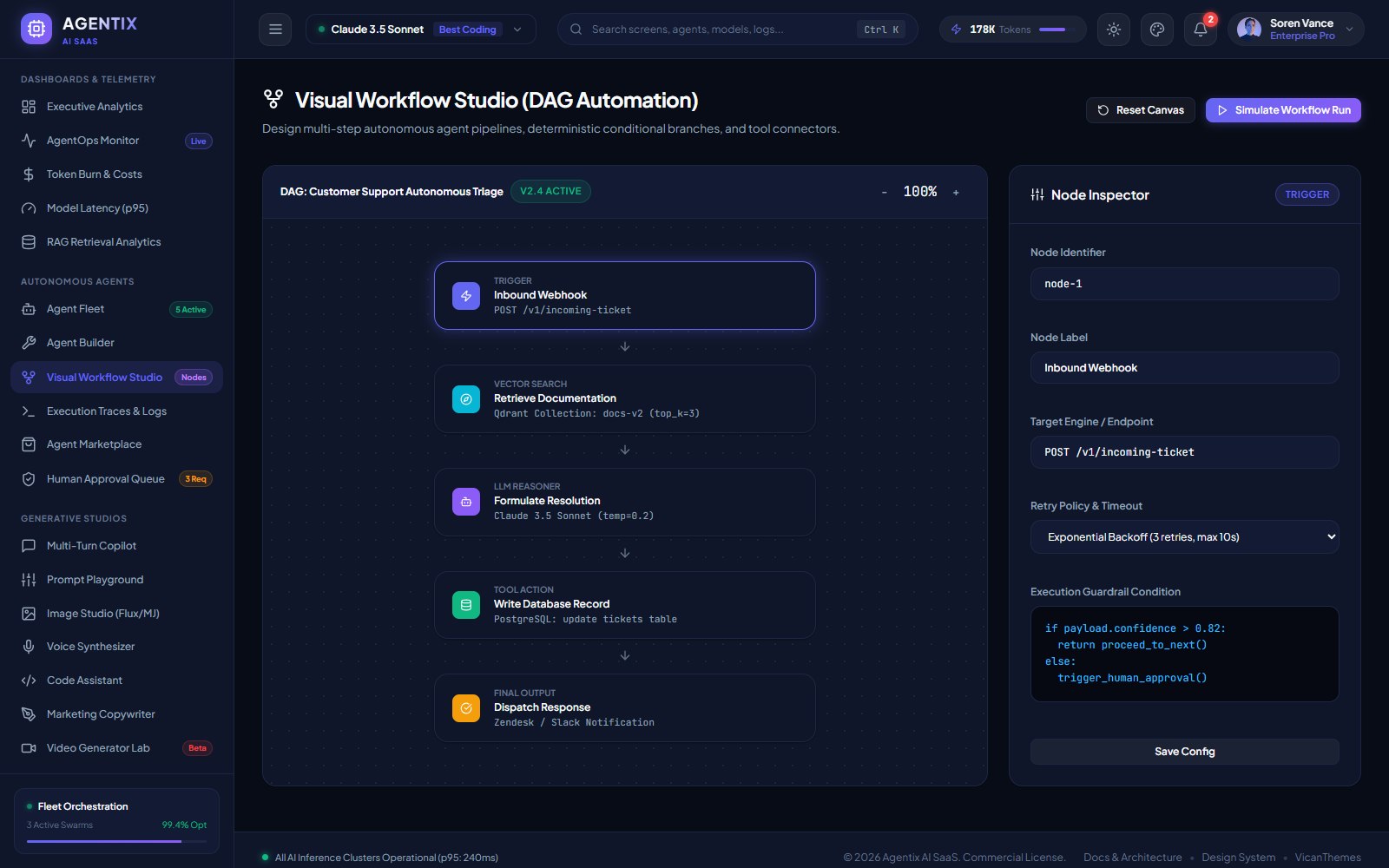Click Execution Traces & Logs terminal icon
This screenshot has width=1389, height=868.
(29, 411)
